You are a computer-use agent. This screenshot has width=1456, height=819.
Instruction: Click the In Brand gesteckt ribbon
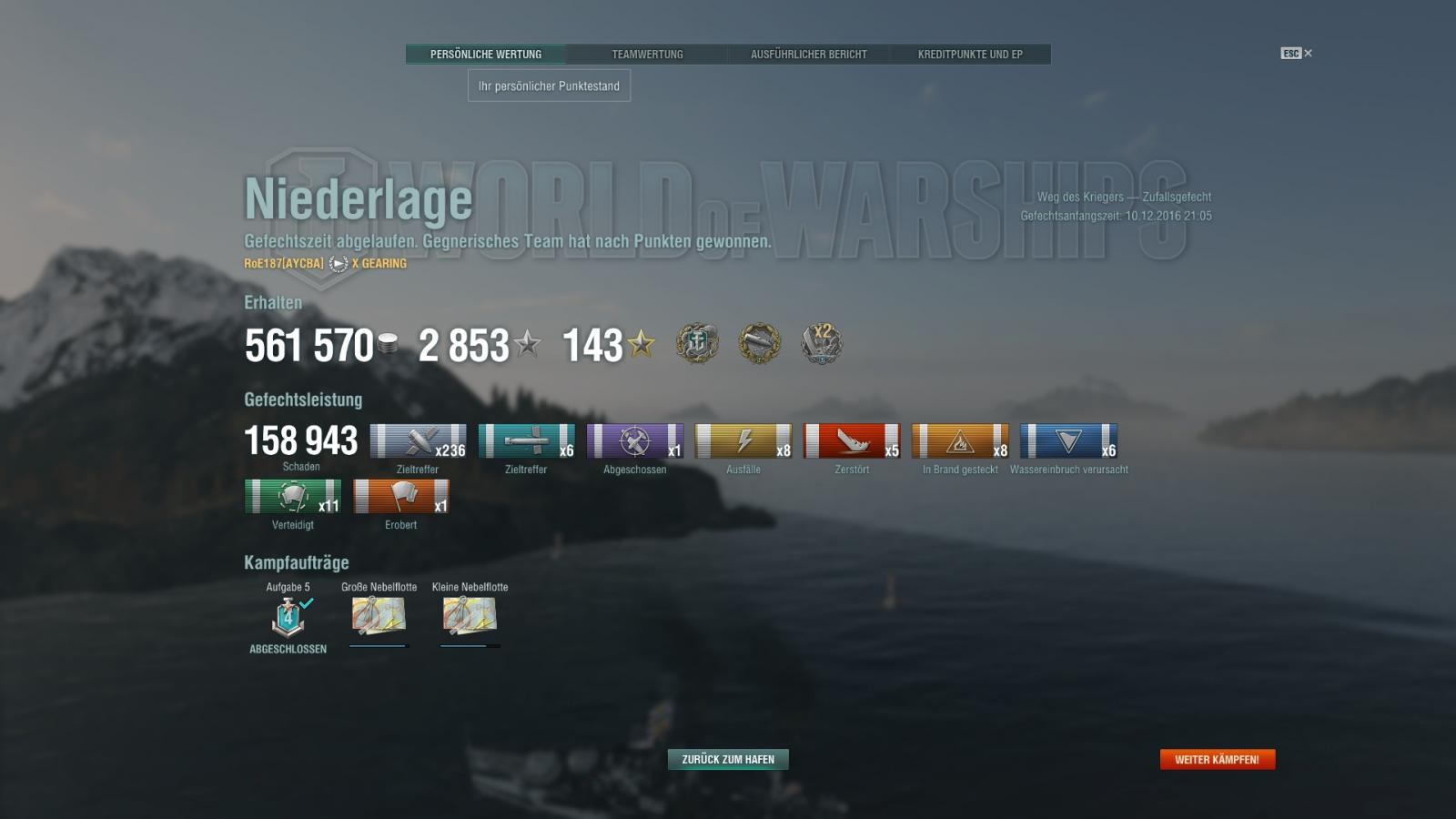tap(960, 441)
